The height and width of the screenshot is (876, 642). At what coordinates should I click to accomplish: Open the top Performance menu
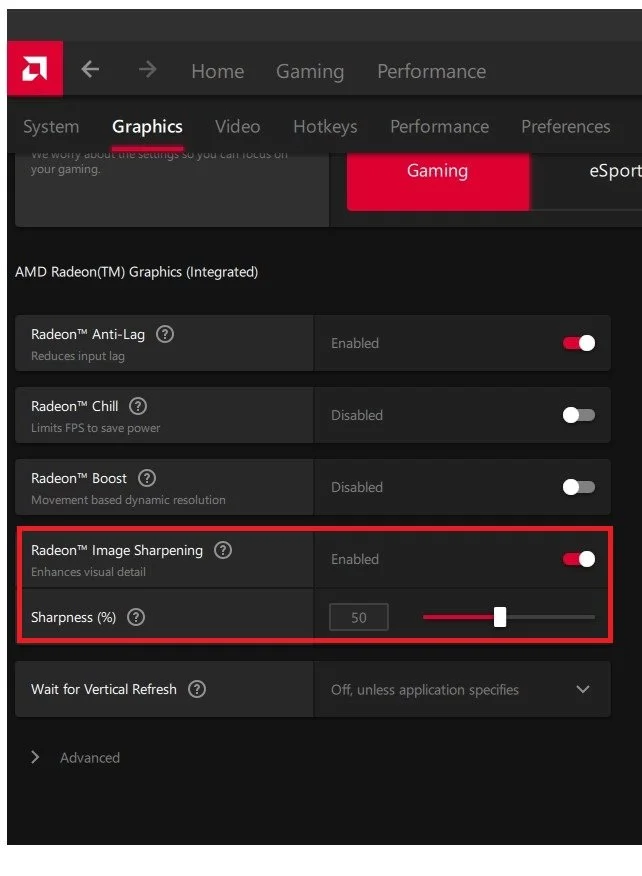point(431,71)
